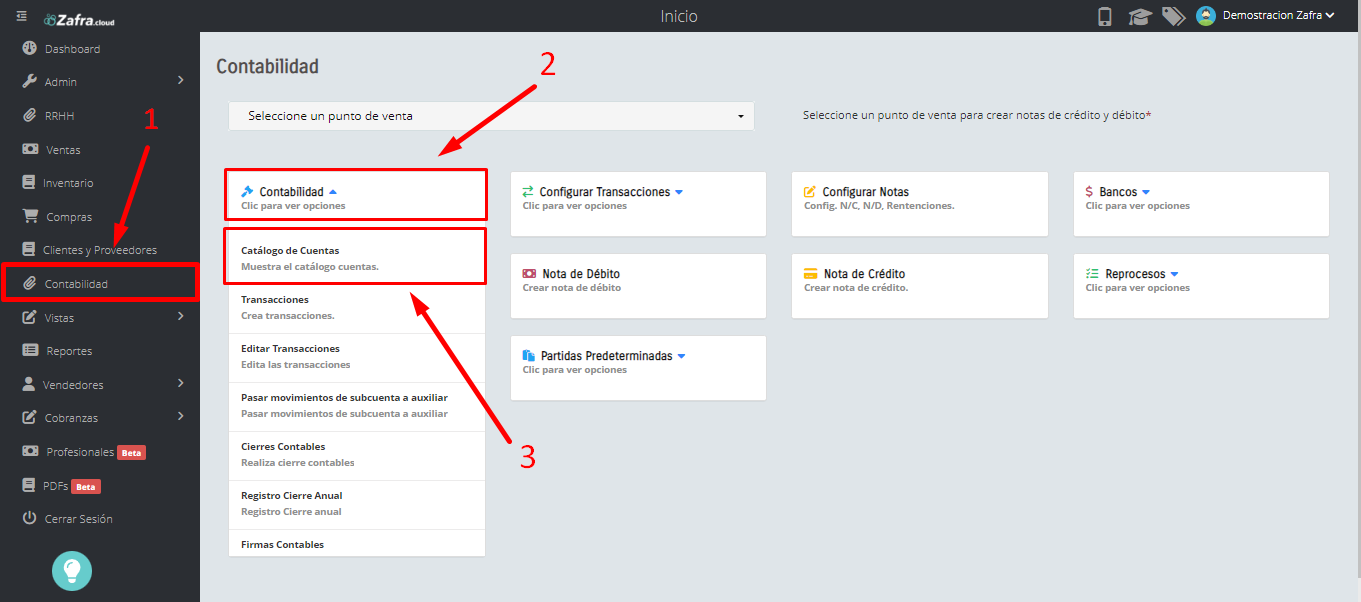Click the graduation cap tutorials icon
Viewport: 1361px width, 602px height.
coord(1139,16)
